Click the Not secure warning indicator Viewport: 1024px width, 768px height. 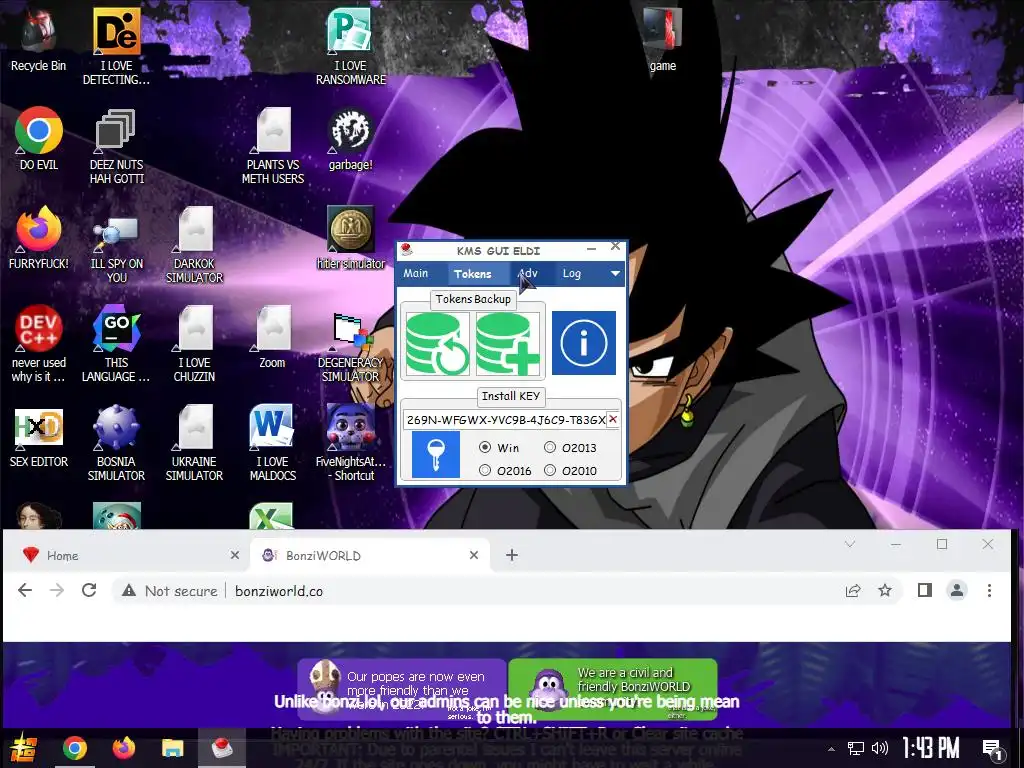pos(169,591)
